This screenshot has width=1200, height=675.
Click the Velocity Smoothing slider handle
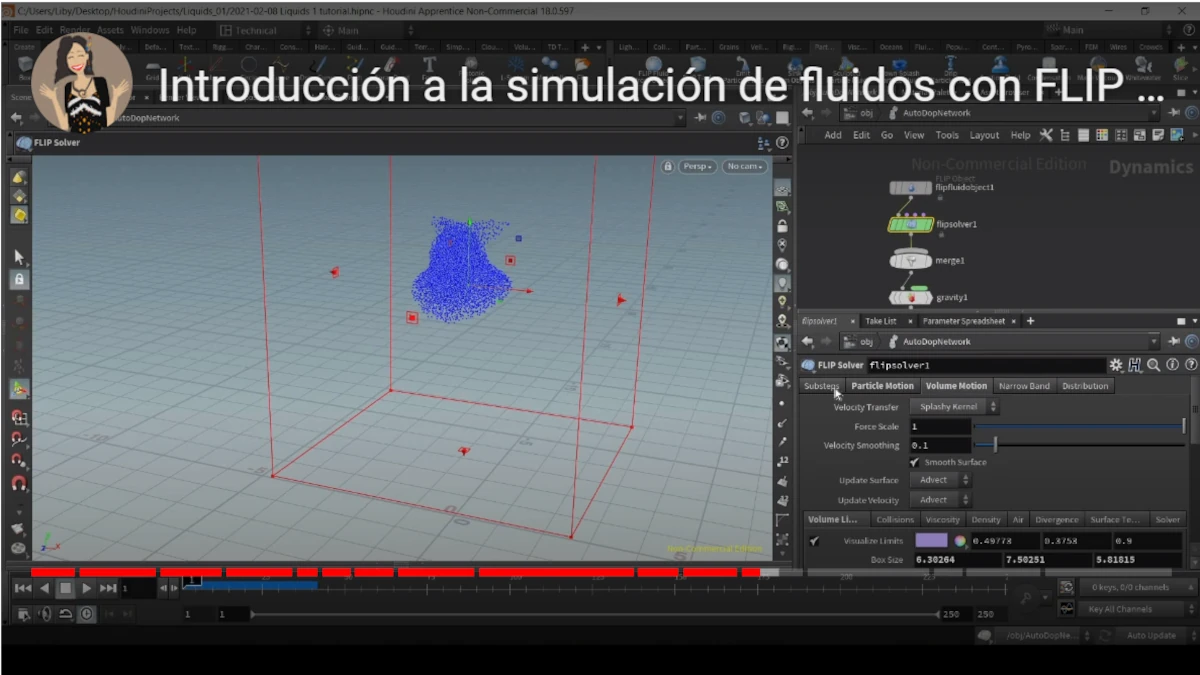pyautogui.click(x=995, y=445)
